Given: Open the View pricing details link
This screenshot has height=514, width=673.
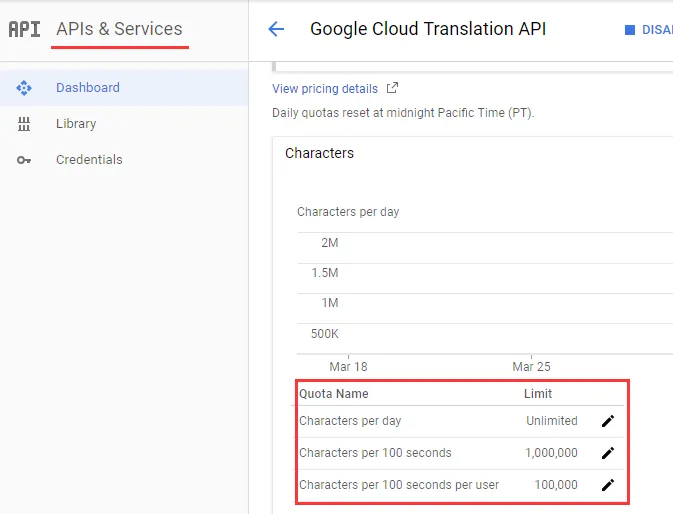Looking at the screenshot, I should pyautogui.click(x=325, y=89).
